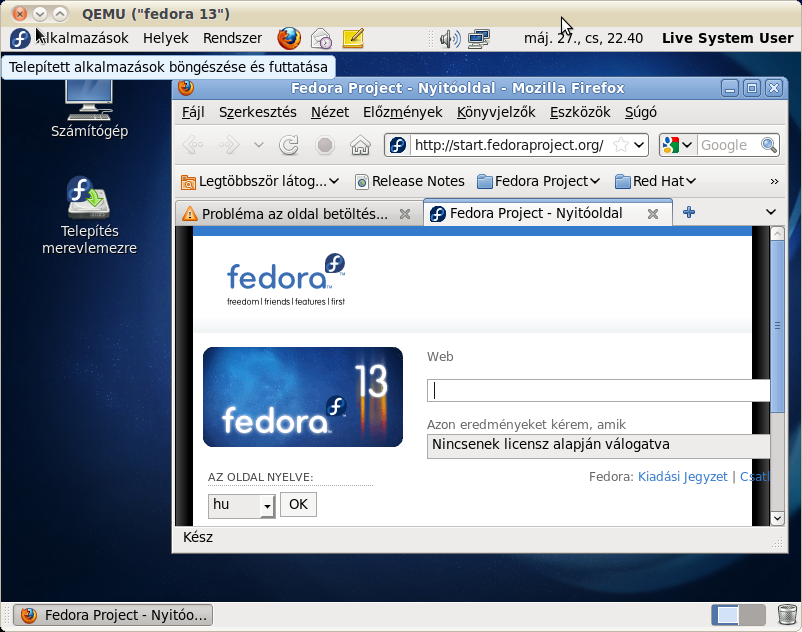
Task: Open the clock showing máj. 27., cs, 22.40
Action: point(583,38)
